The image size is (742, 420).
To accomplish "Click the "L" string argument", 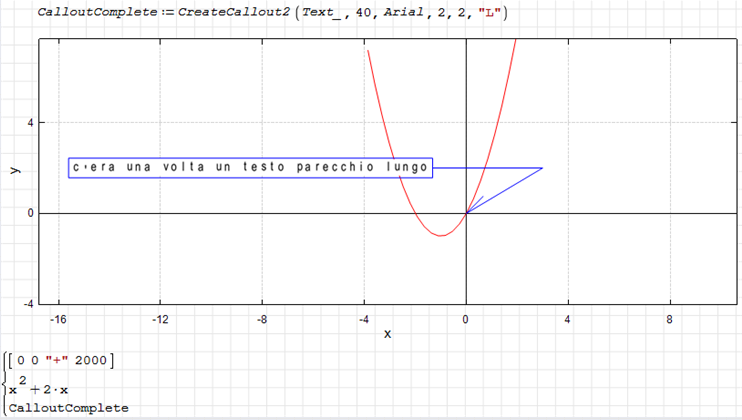I will pyautogui.click(x=491, y=13).
